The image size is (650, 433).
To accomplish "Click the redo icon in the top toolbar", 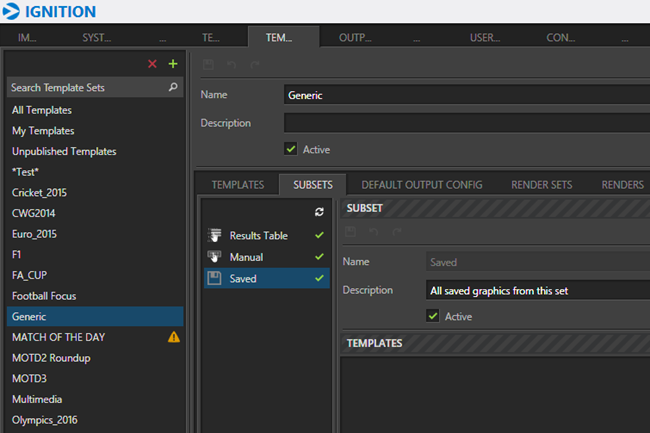I will tap(255, 65).
